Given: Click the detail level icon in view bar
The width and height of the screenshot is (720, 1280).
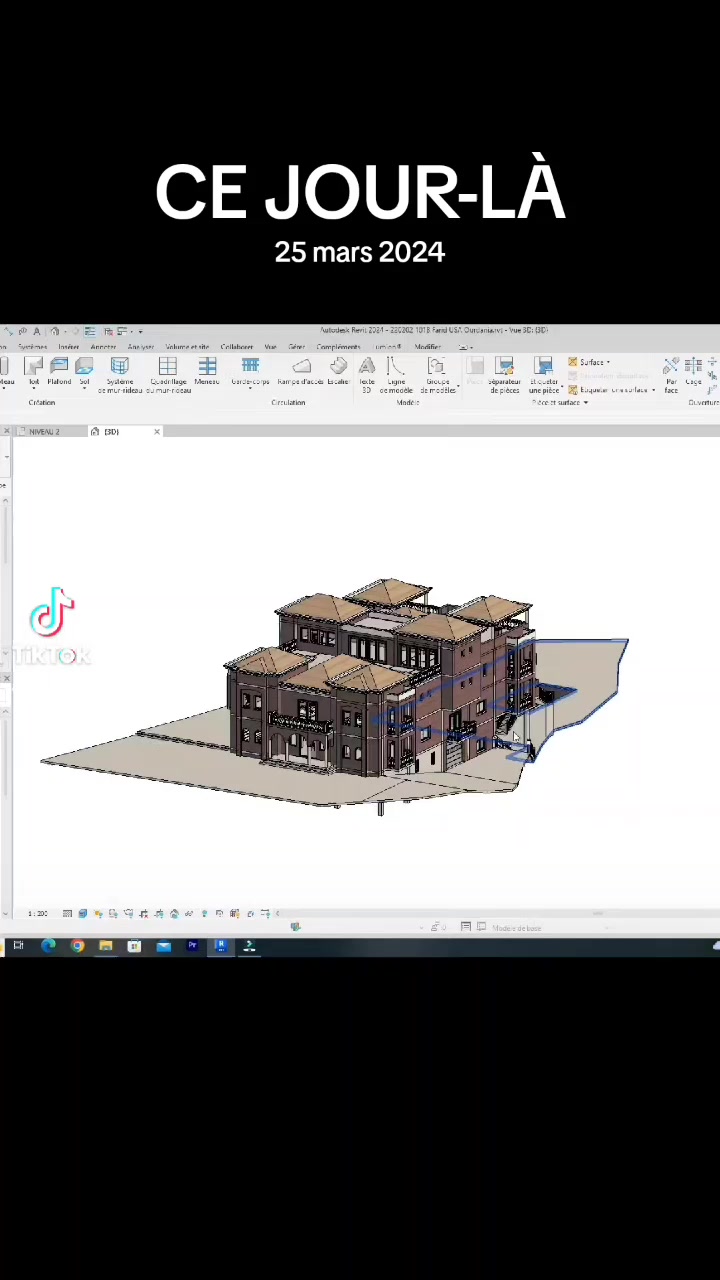Looking at the screenshot, I should (x=67, y=914).
